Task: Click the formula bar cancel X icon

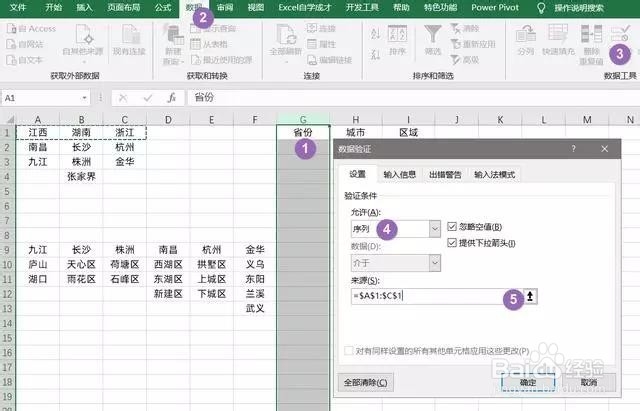Action: click(x=123, y=98)
